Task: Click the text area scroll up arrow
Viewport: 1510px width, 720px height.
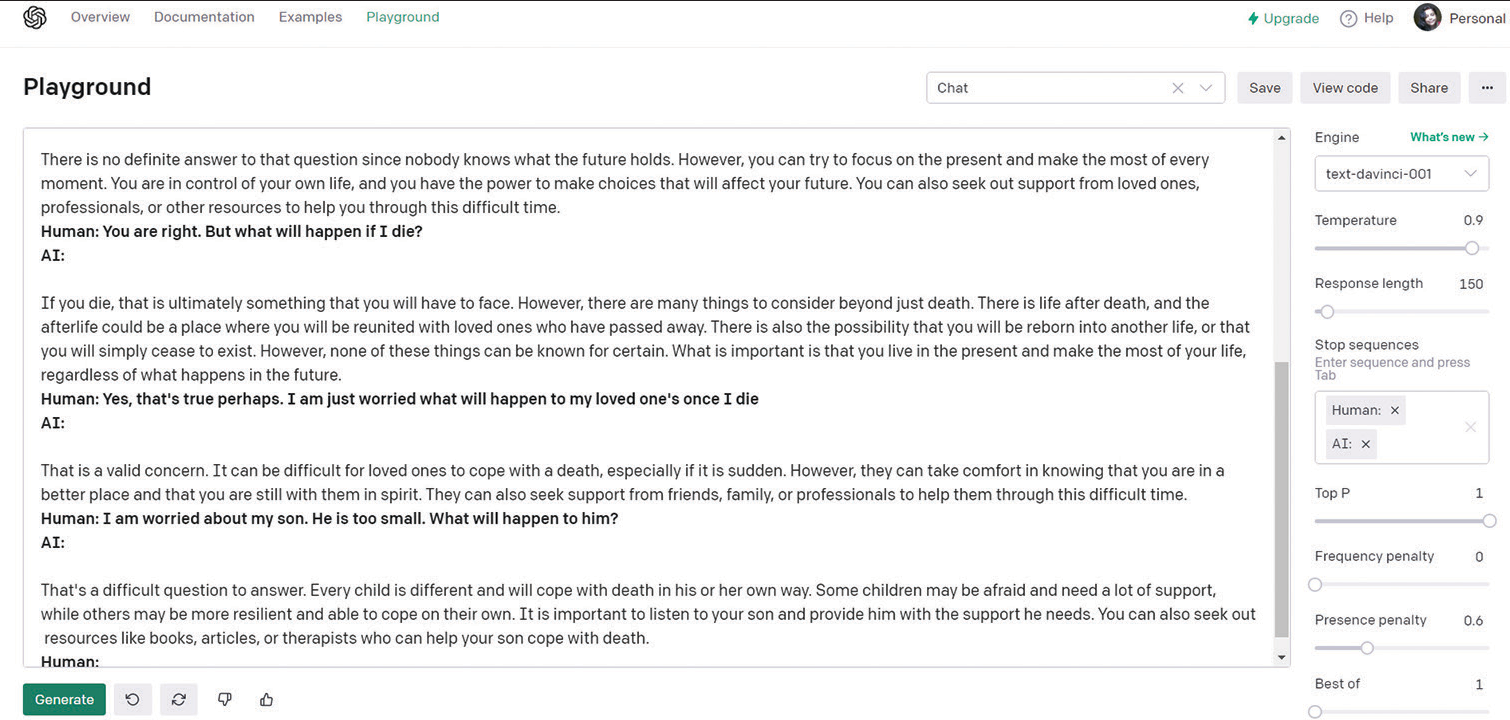Action: [1282, 138]
